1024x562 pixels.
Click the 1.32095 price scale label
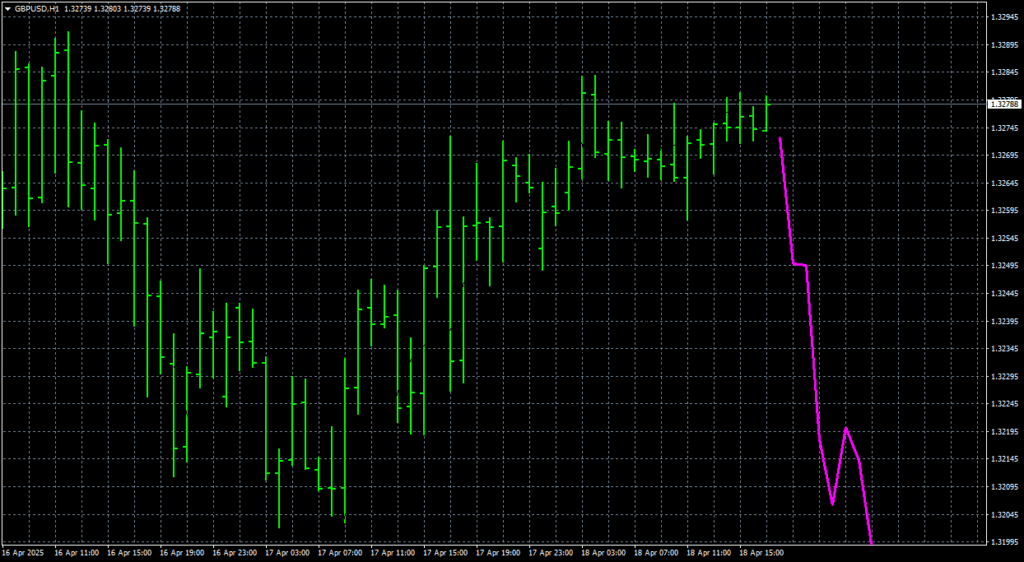click(x=1002, y=487)
